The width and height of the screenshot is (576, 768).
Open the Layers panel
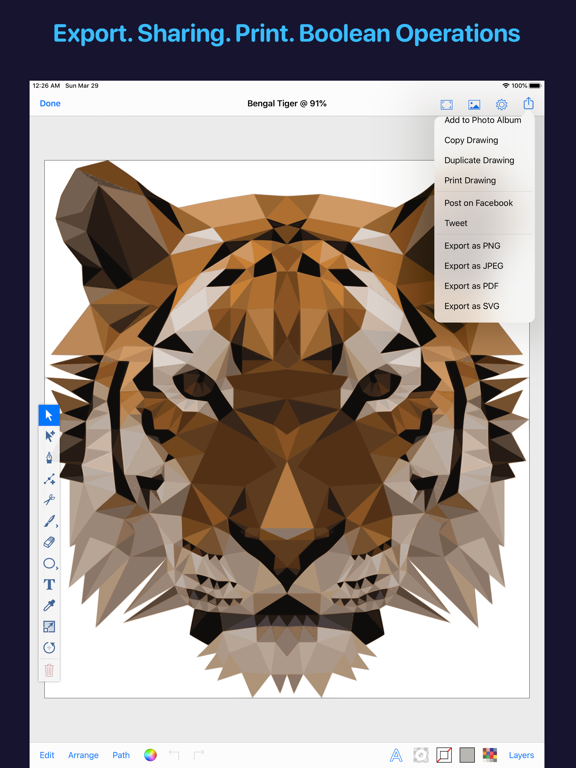coord(521,755)
